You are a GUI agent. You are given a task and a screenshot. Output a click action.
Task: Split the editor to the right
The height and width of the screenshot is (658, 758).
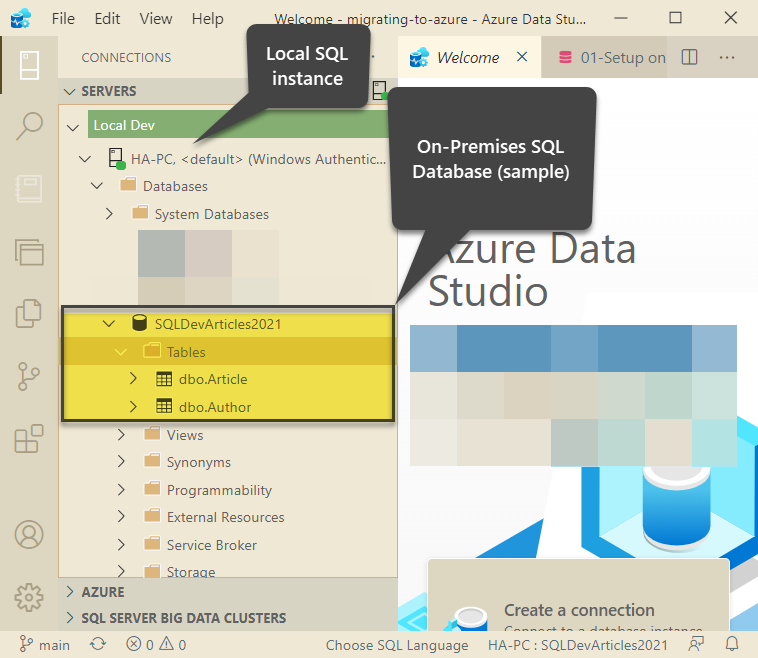tap(689, 57)
